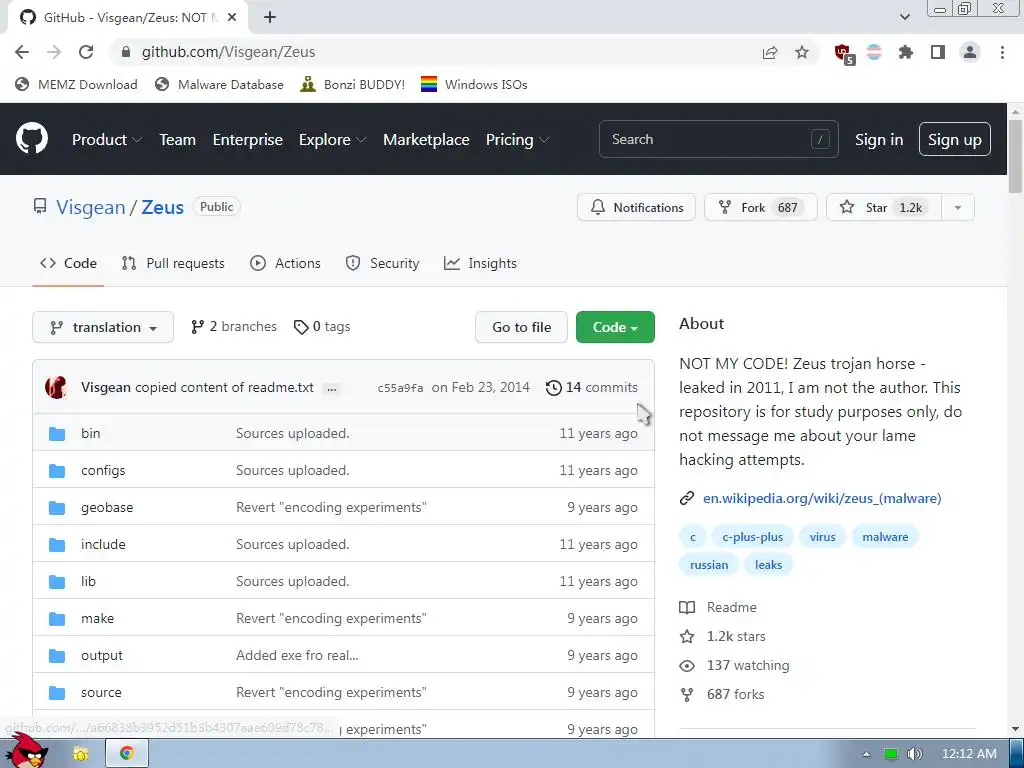Open the 14 commits history

click(592, 387)
